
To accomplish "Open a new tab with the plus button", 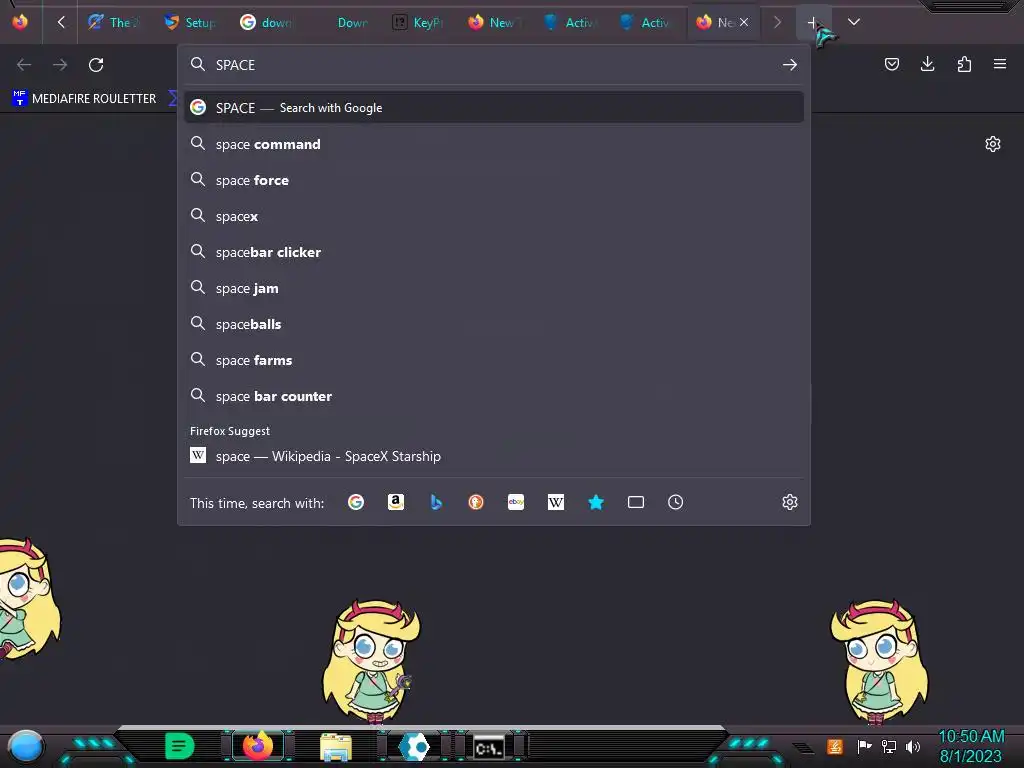I will 812,22.
